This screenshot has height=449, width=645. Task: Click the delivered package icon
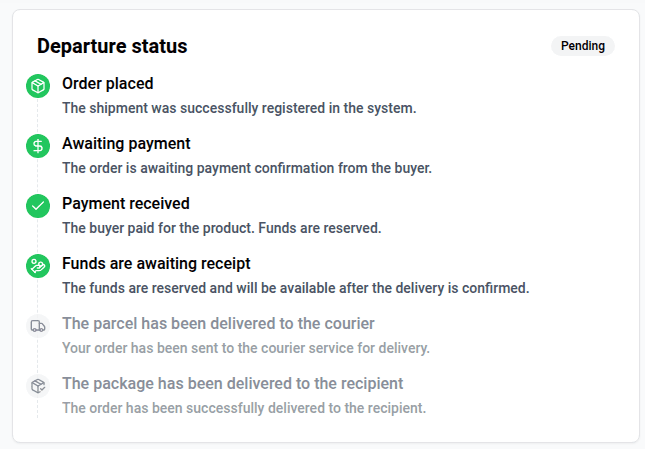38,386
